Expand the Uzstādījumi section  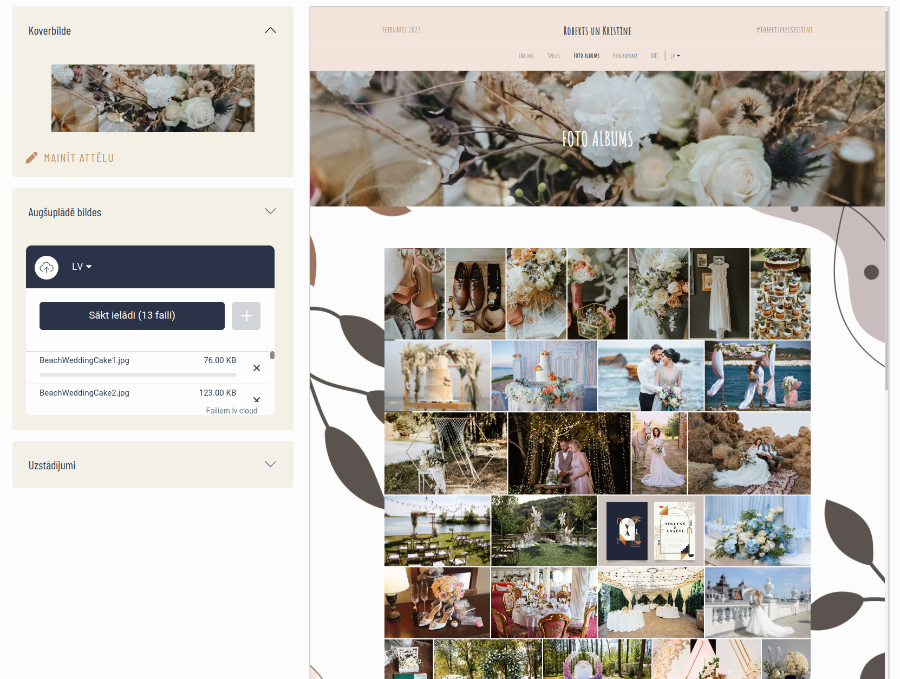[x=270, y=465]
